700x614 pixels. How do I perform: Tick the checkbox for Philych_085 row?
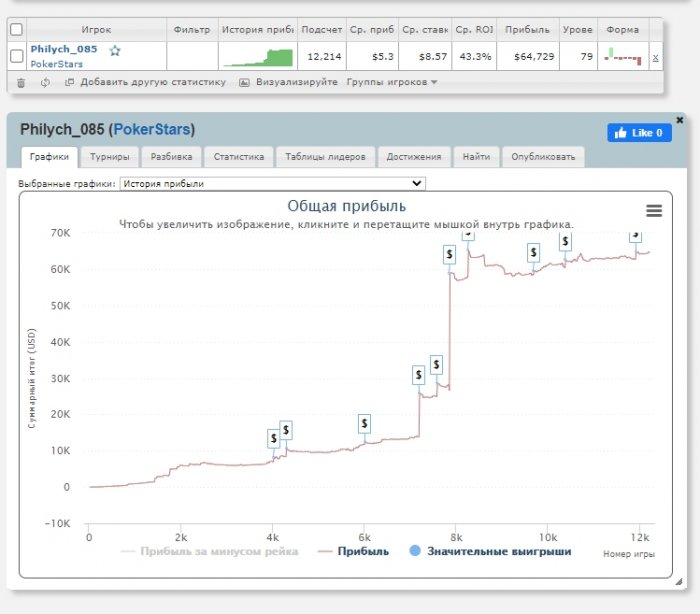click(x=17, y=56)
